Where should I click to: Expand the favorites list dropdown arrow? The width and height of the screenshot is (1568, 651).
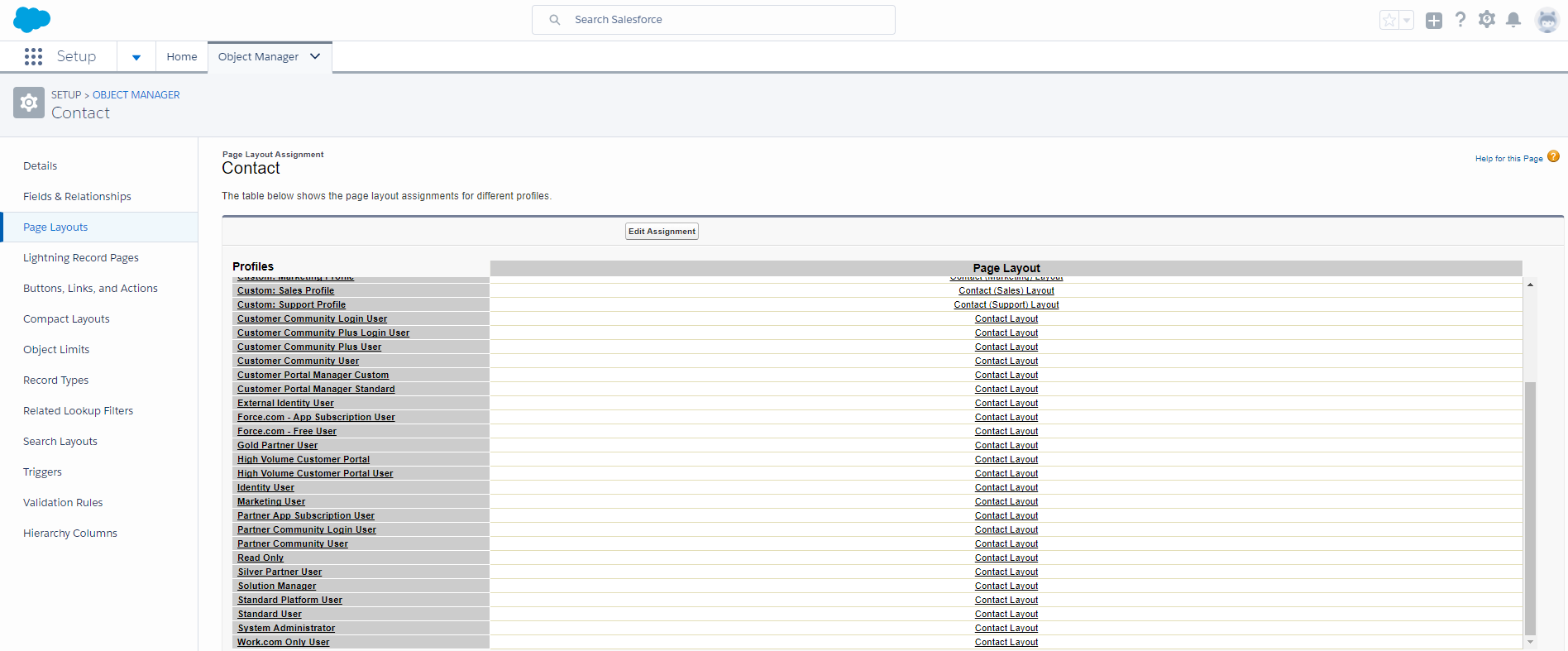click(x=1407, y=21)
